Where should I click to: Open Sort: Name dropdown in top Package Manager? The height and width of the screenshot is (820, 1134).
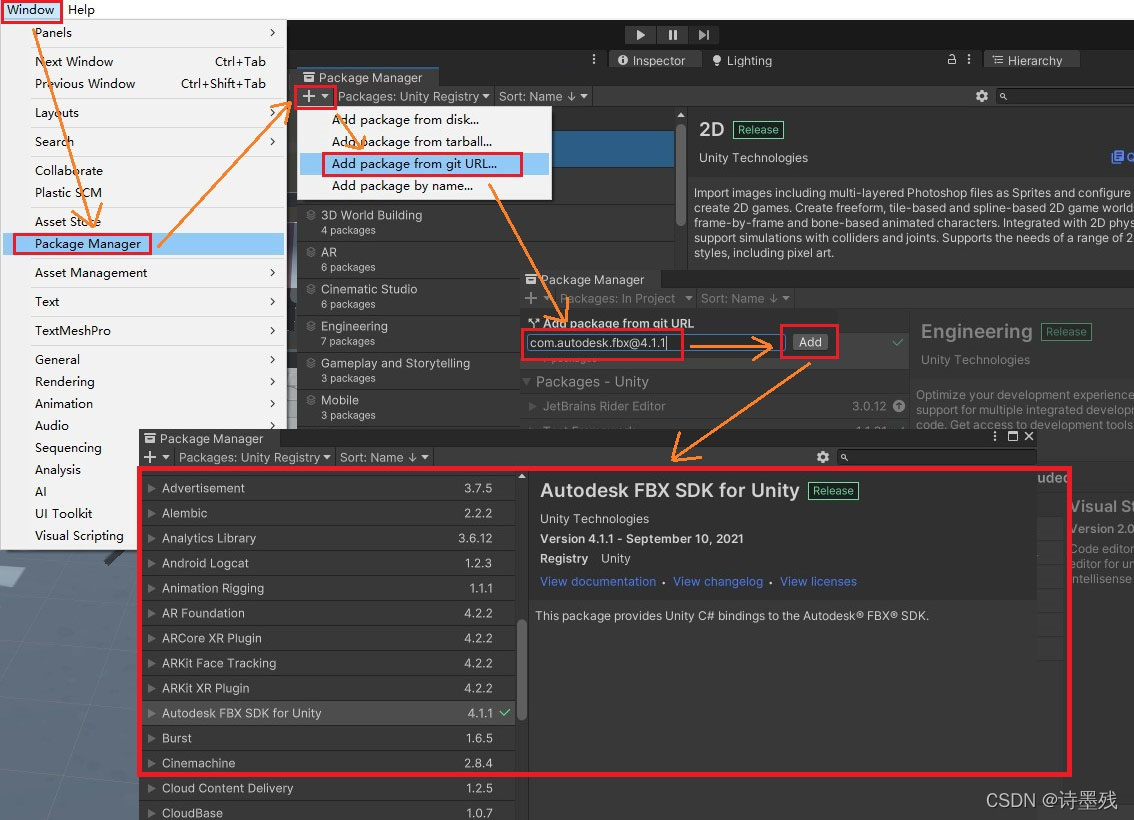click(x=543, y=96)
